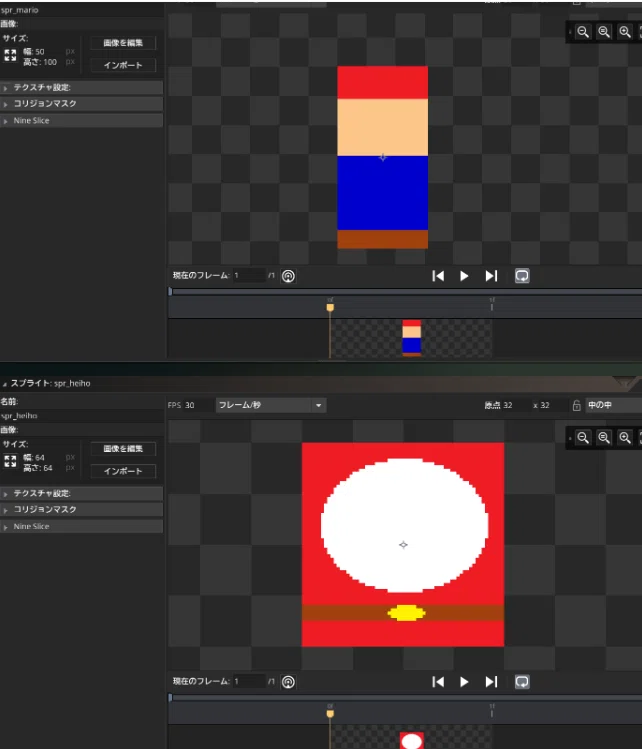Click onion skin icon in spr_mario playback bar

(288, 276)
